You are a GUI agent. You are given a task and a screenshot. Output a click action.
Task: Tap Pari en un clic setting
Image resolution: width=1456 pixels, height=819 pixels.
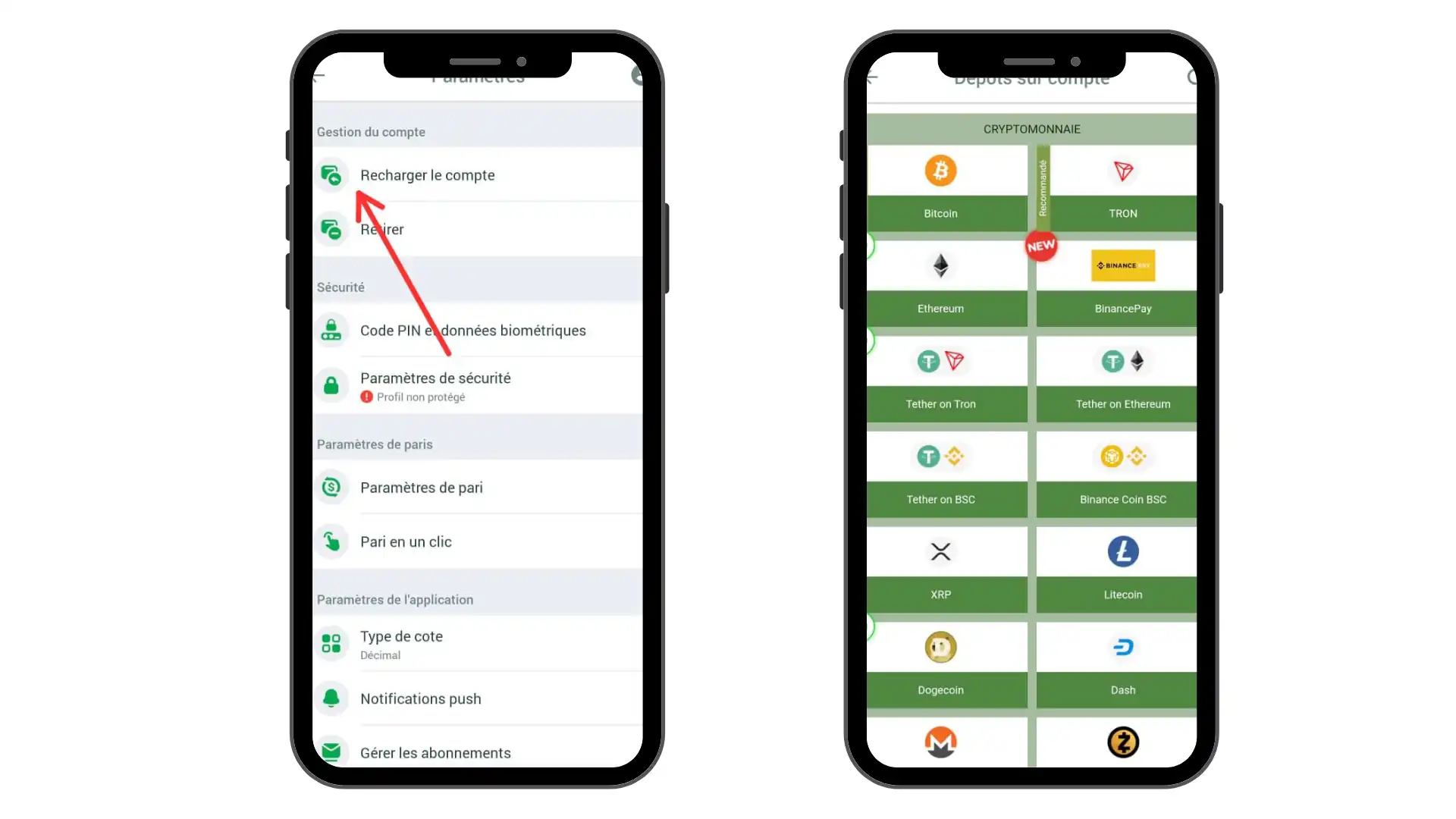tap(405, 541)
